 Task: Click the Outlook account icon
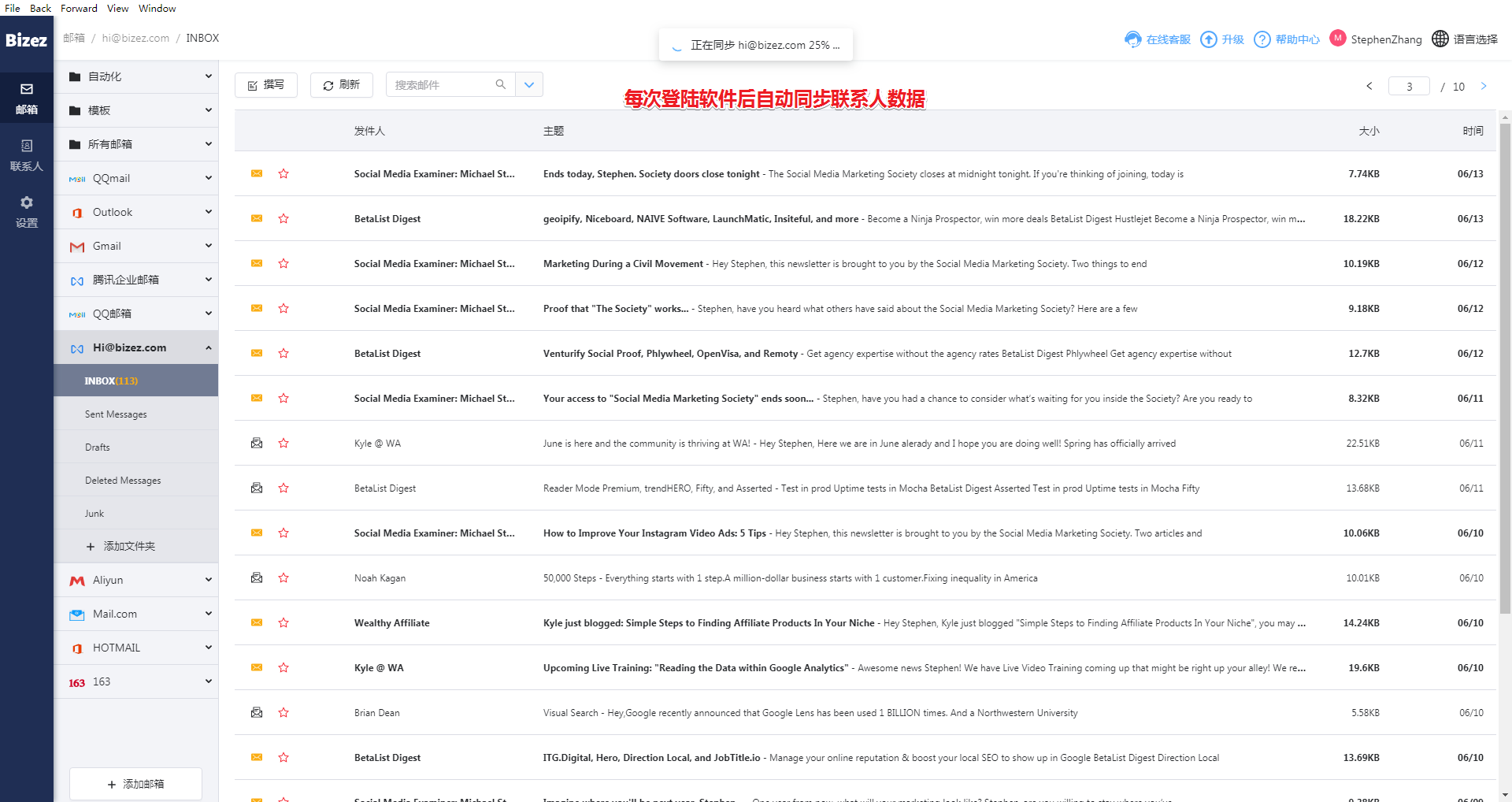[77, 213]
